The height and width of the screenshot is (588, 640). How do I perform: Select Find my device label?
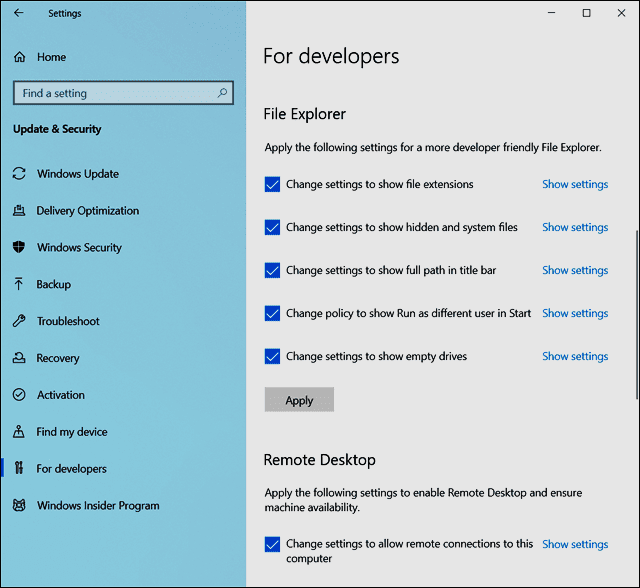pos(72,432)
